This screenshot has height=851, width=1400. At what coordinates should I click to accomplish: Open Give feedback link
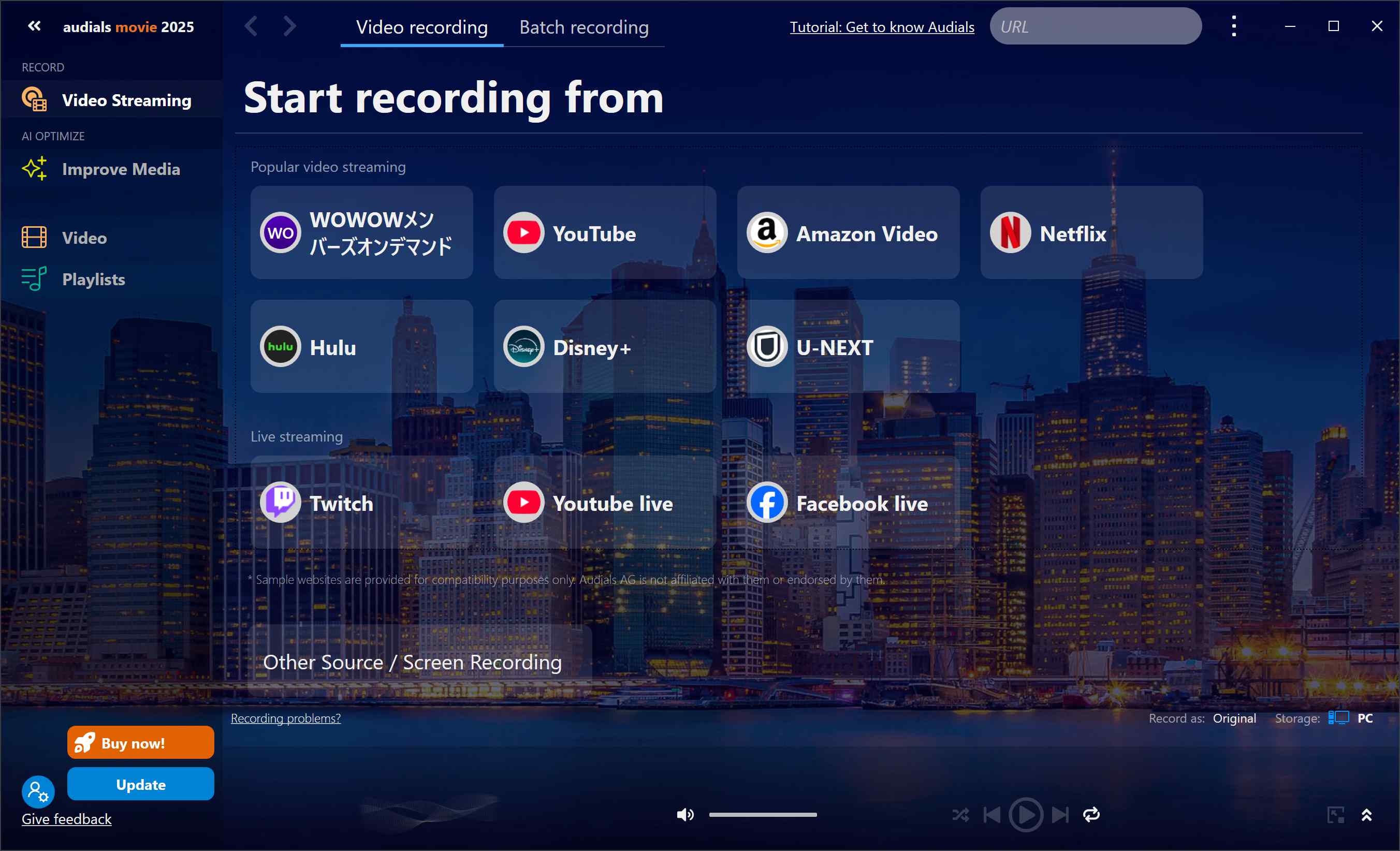[66, 819]
